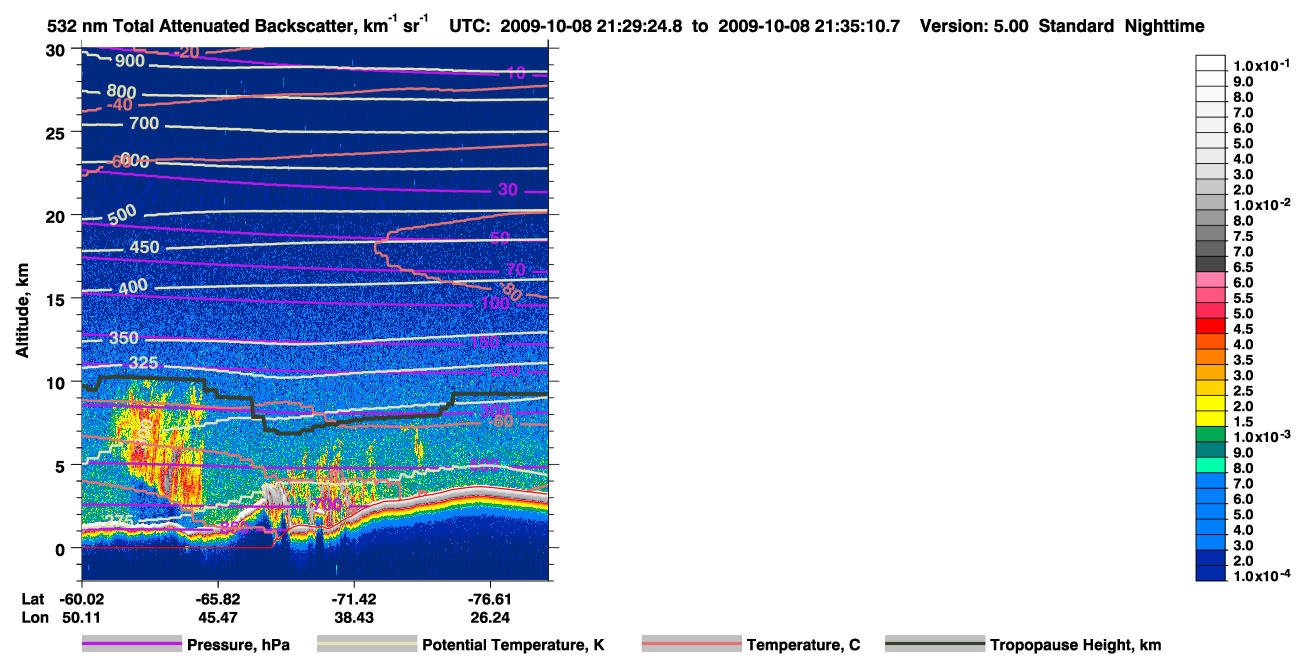Click the altitude axis tick 20
The height and width of the screenshot is (667, 1300).
58,216
